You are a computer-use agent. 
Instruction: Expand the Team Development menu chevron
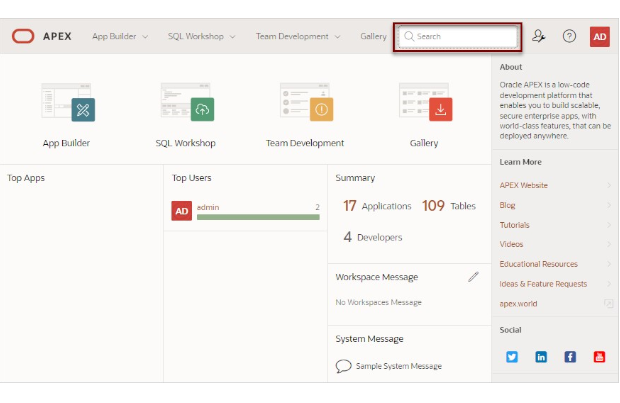pyautogui.click(x=337, y=37)
